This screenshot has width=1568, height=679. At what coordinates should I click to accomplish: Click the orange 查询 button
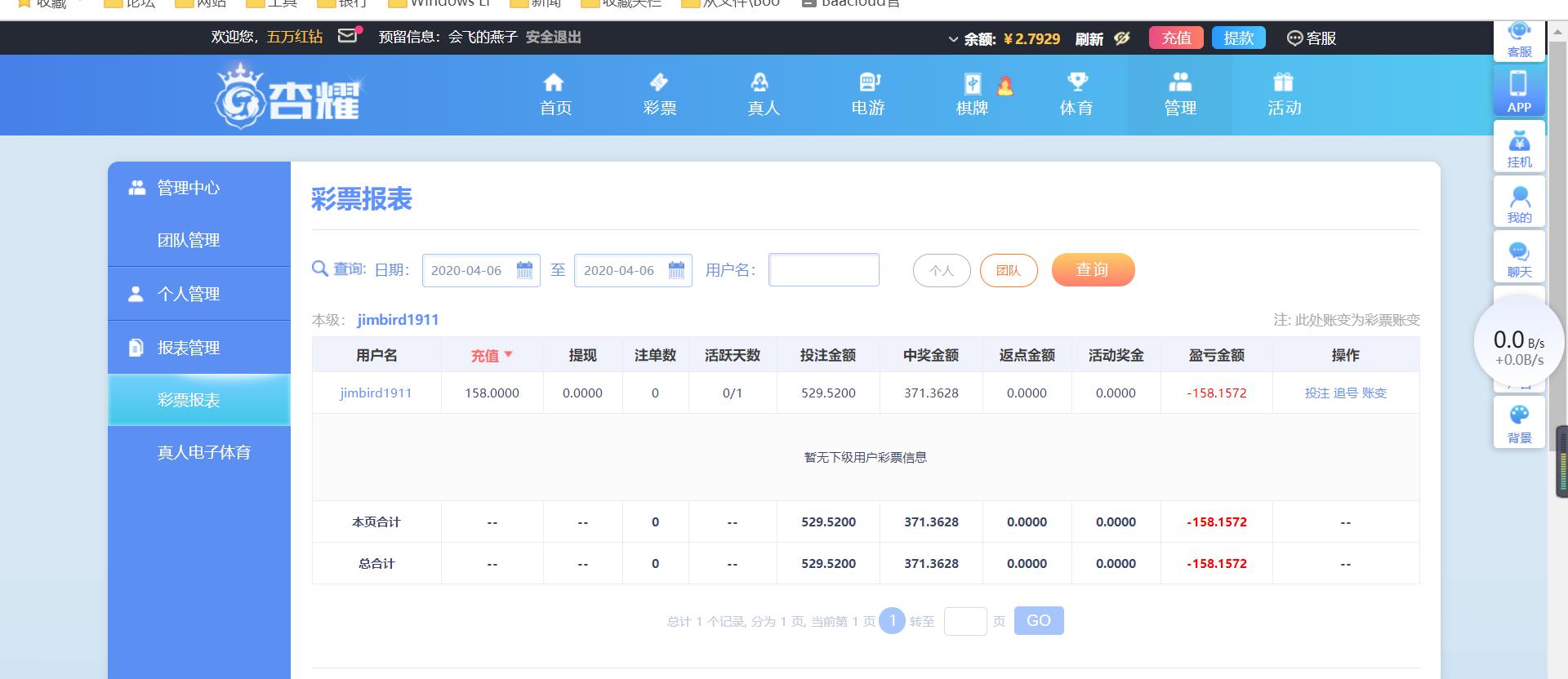tap(1093, 270)
